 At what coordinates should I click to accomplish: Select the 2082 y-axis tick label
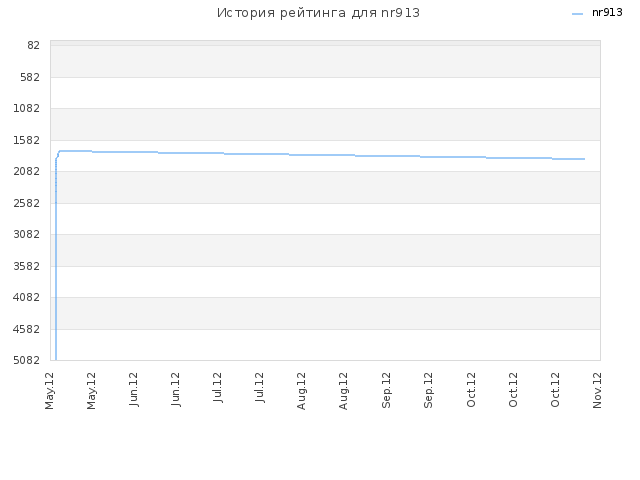click(x=27, y=171)
